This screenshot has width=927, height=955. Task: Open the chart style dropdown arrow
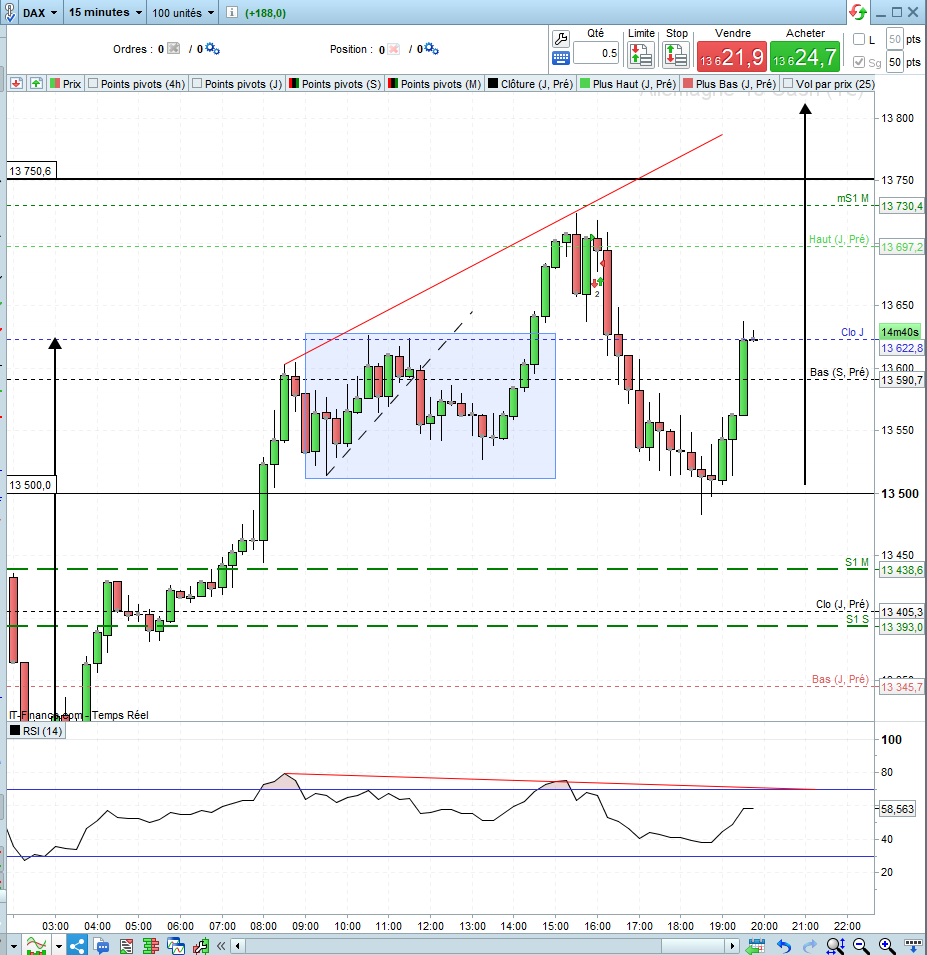(x=58, y=946)
